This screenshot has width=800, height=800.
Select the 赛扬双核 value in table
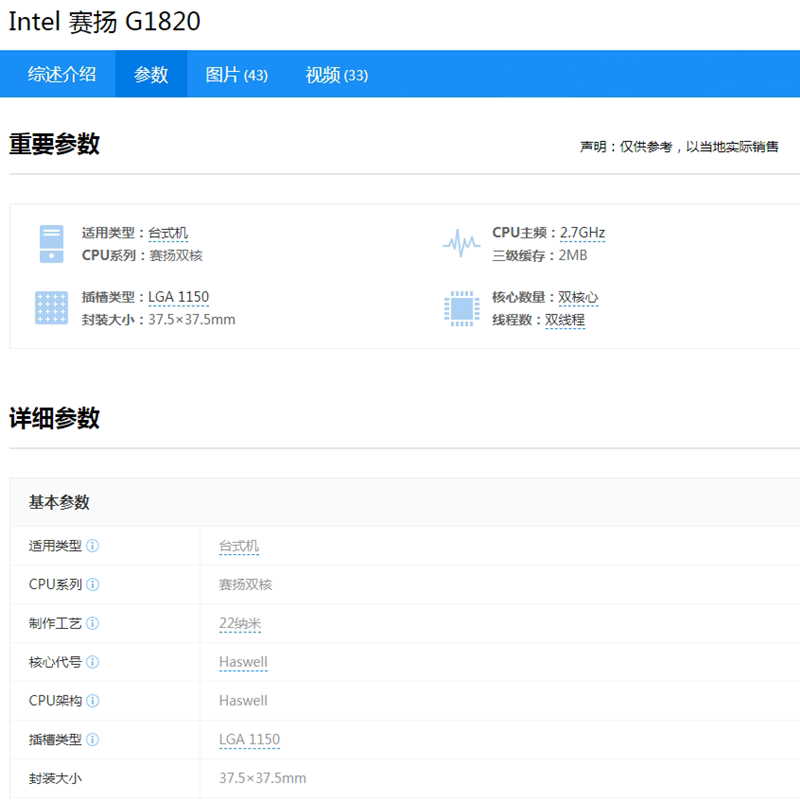pyautogui.click(x=245, y=585)
